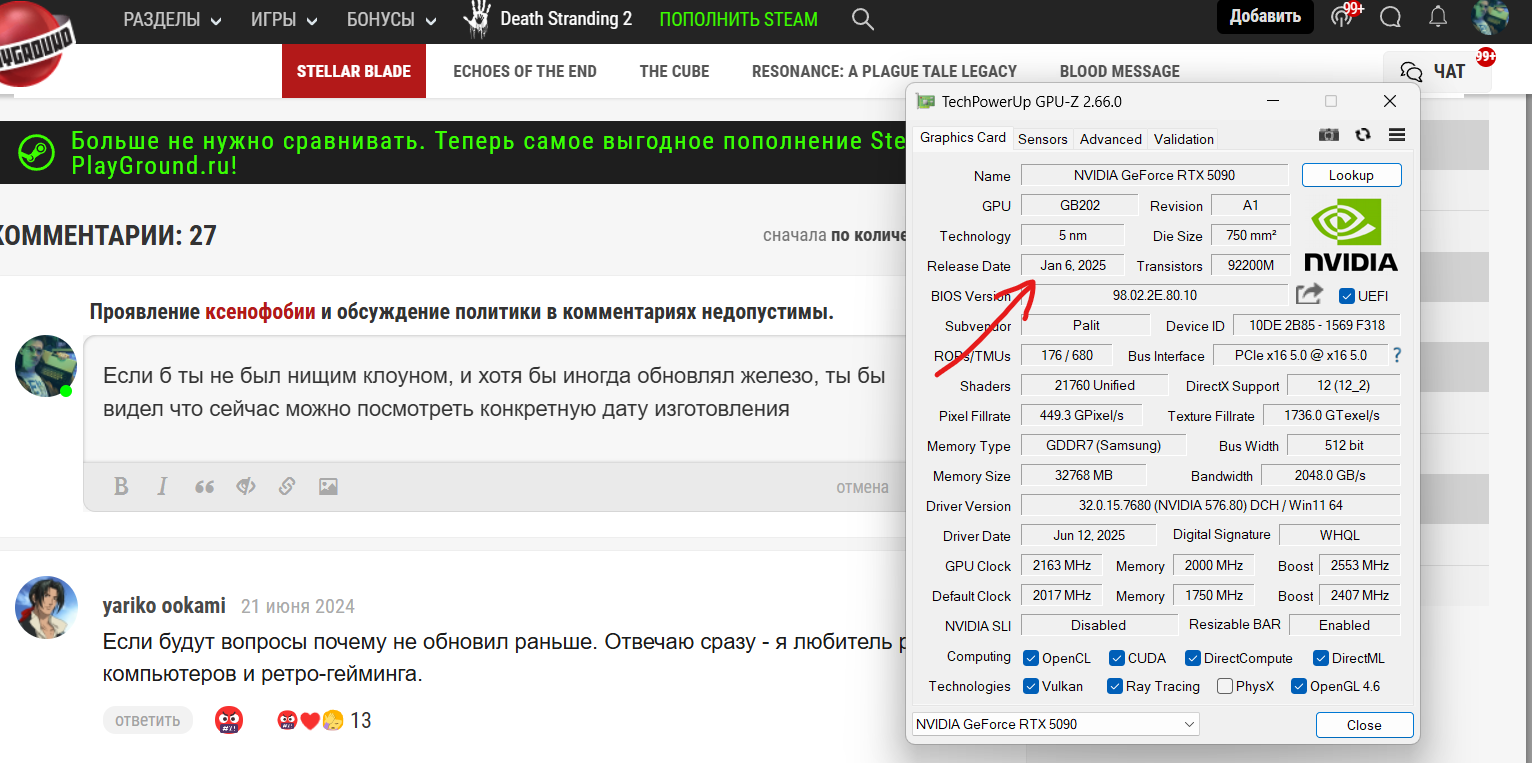Image resolution: width=1532 pixels, height=763 pixels.
Task: Open the broadcast feed icon with 99+ badge
Action: pos(1343,17)
